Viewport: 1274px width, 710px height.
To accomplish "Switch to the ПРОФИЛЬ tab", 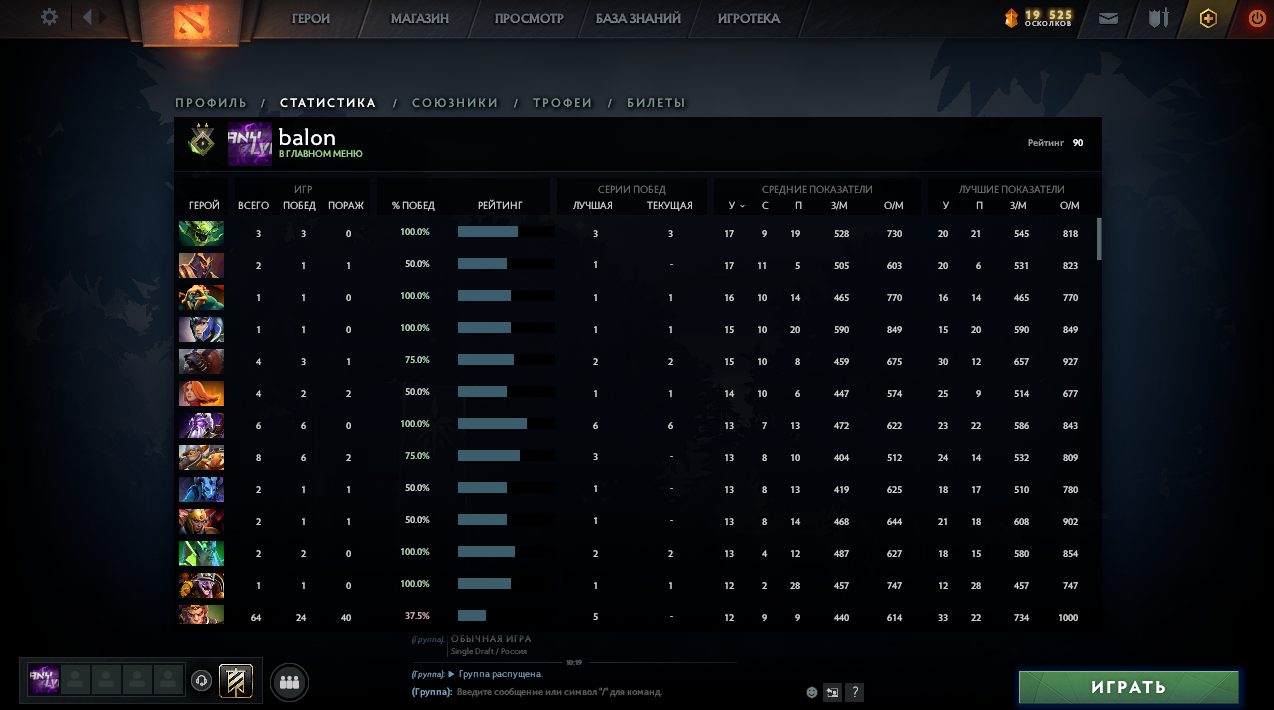I will [211, 103].
